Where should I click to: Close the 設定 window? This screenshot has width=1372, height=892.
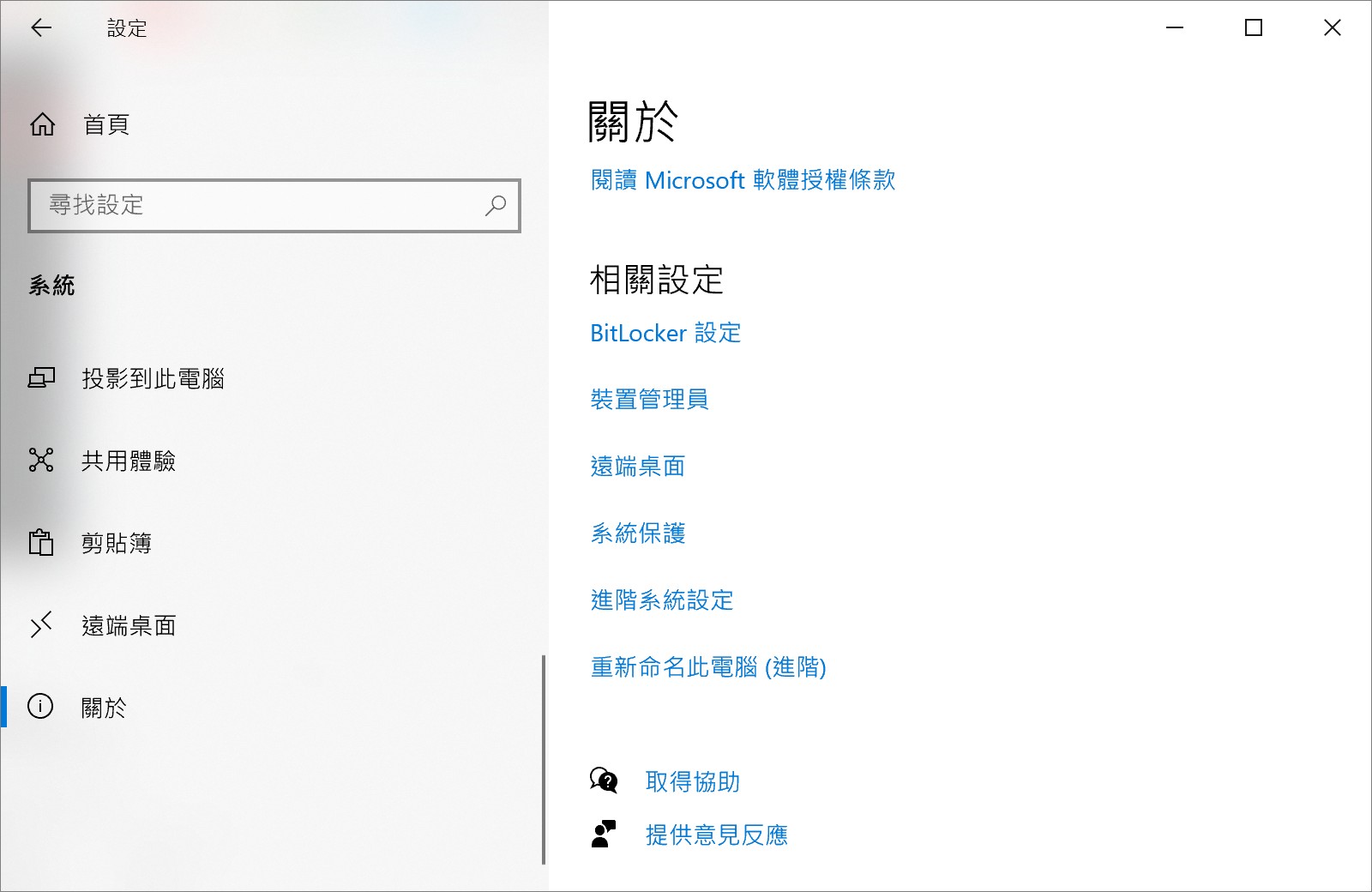(x=1333, y=28)
